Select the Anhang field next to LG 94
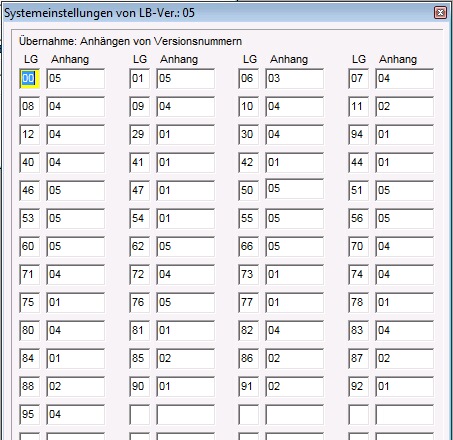The height and width of the screenshot is (440, 453). pyautogui.click(x=404, y=135)
